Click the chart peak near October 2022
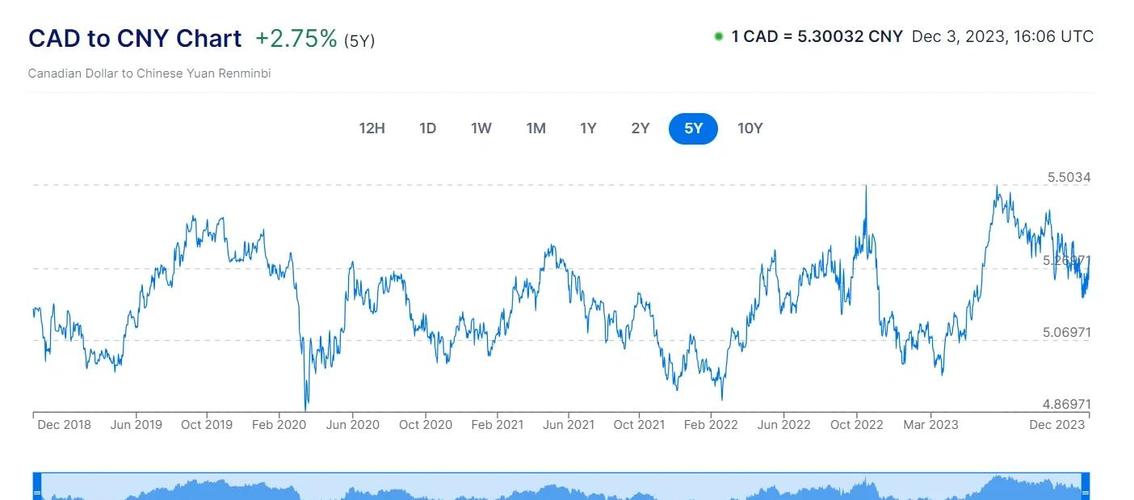Viewport: 1134px width, 500px height. point(865,190)
